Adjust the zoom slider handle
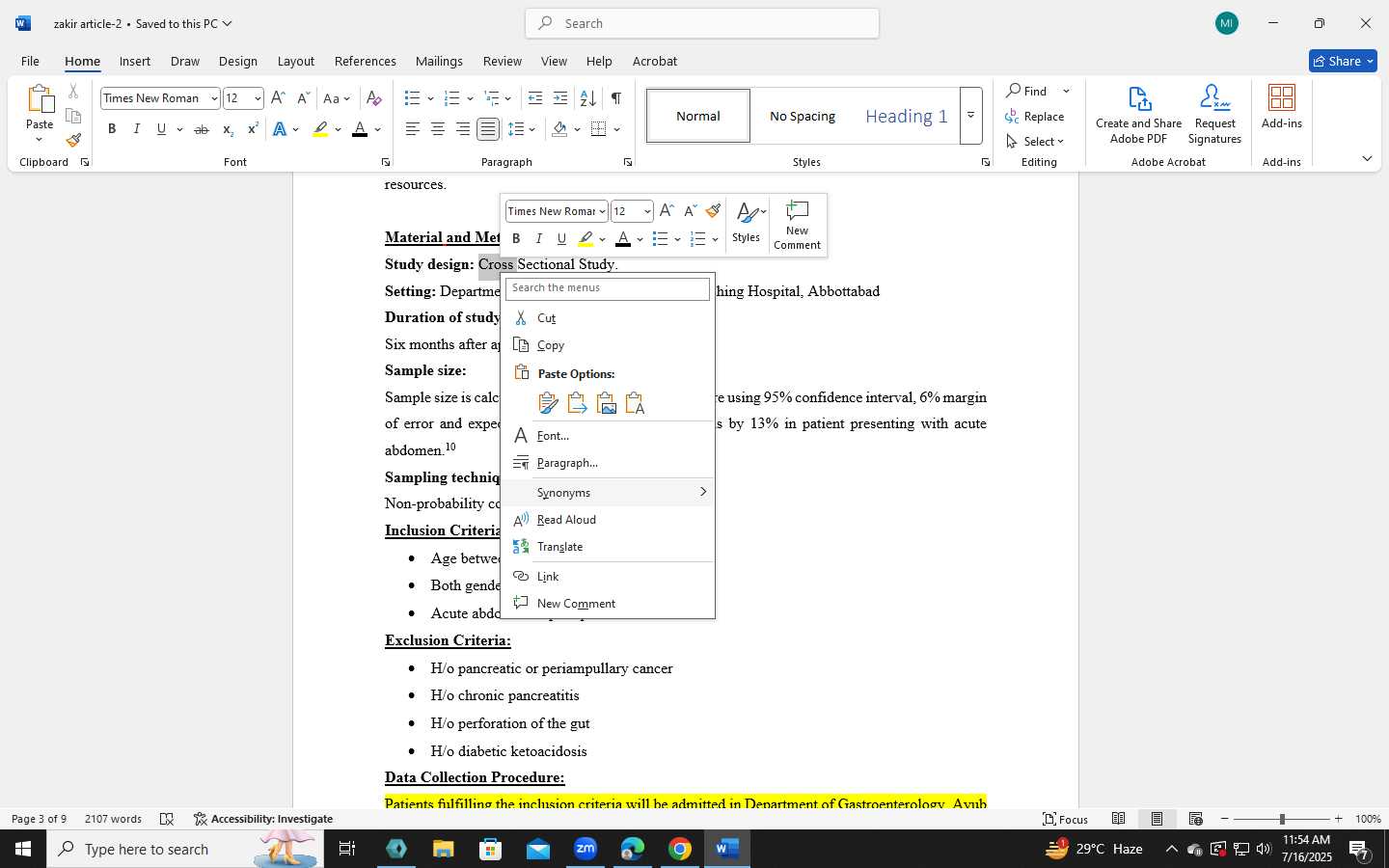 click(x=1282, y=819)
